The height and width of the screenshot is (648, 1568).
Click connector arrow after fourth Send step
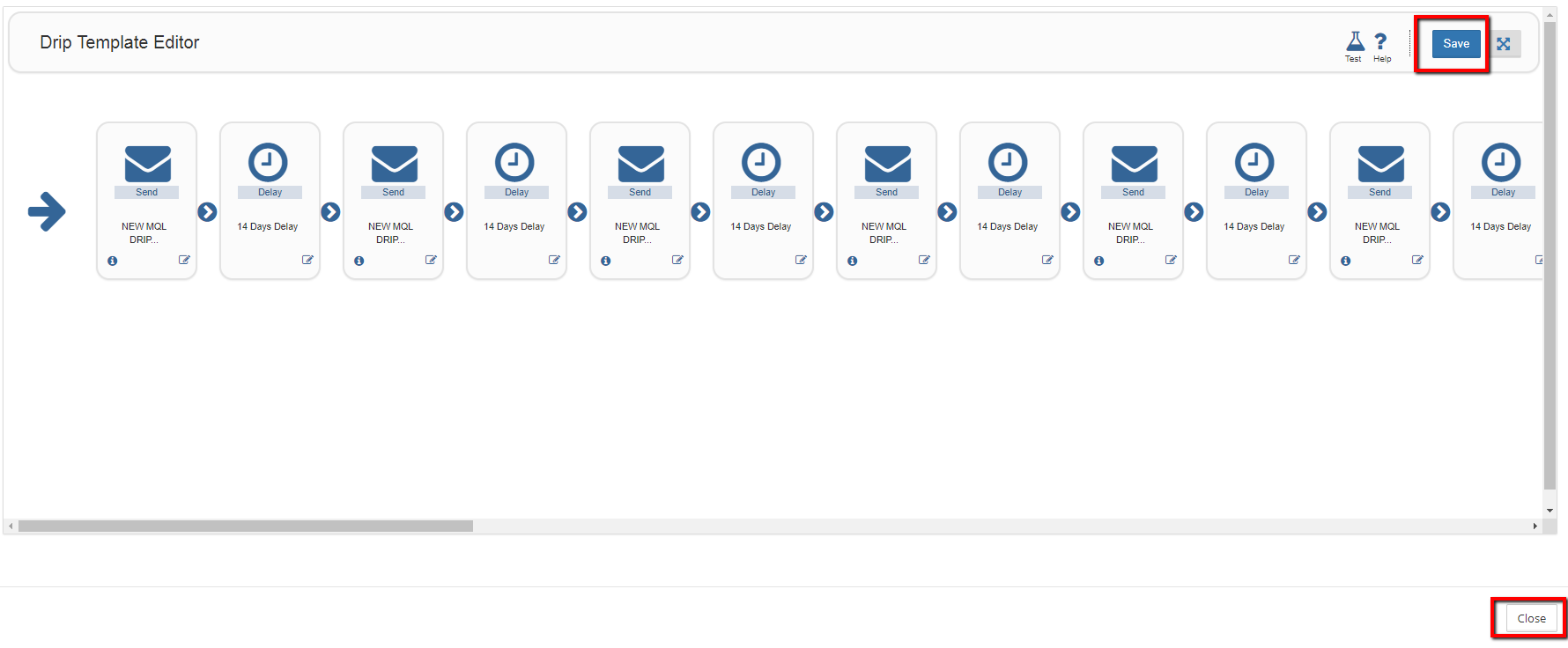[947, 211]
